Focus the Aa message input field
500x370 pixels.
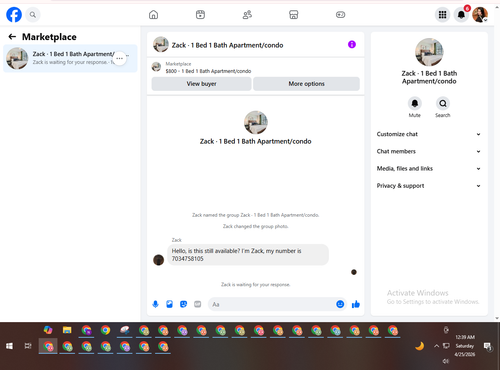(272, 304)
